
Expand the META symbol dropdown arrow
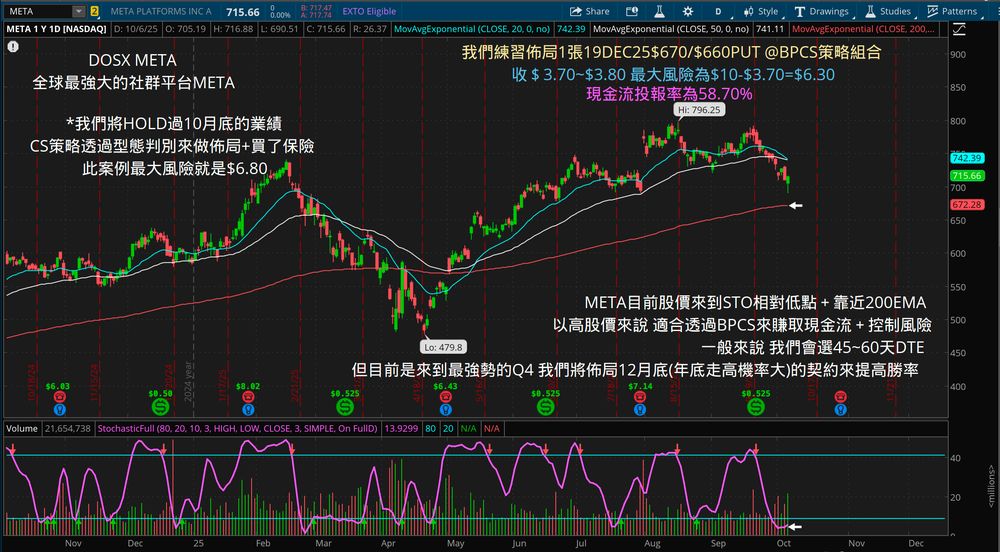point(78,11)
